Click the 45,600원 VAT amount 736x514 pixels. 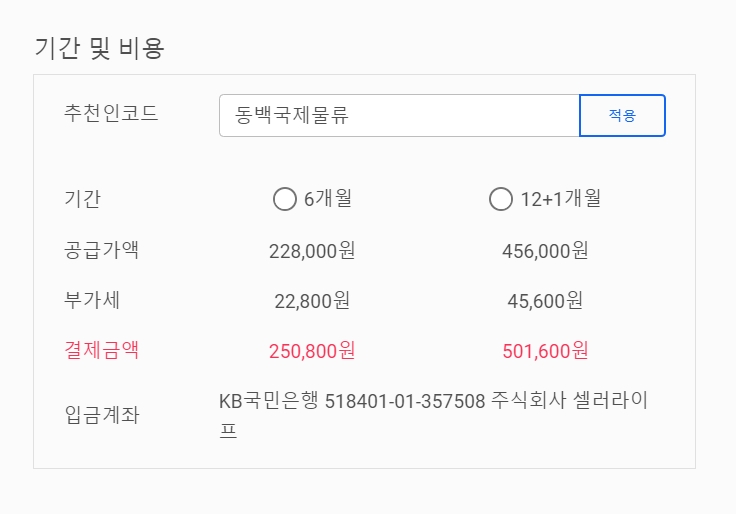[x=545, y=301]
